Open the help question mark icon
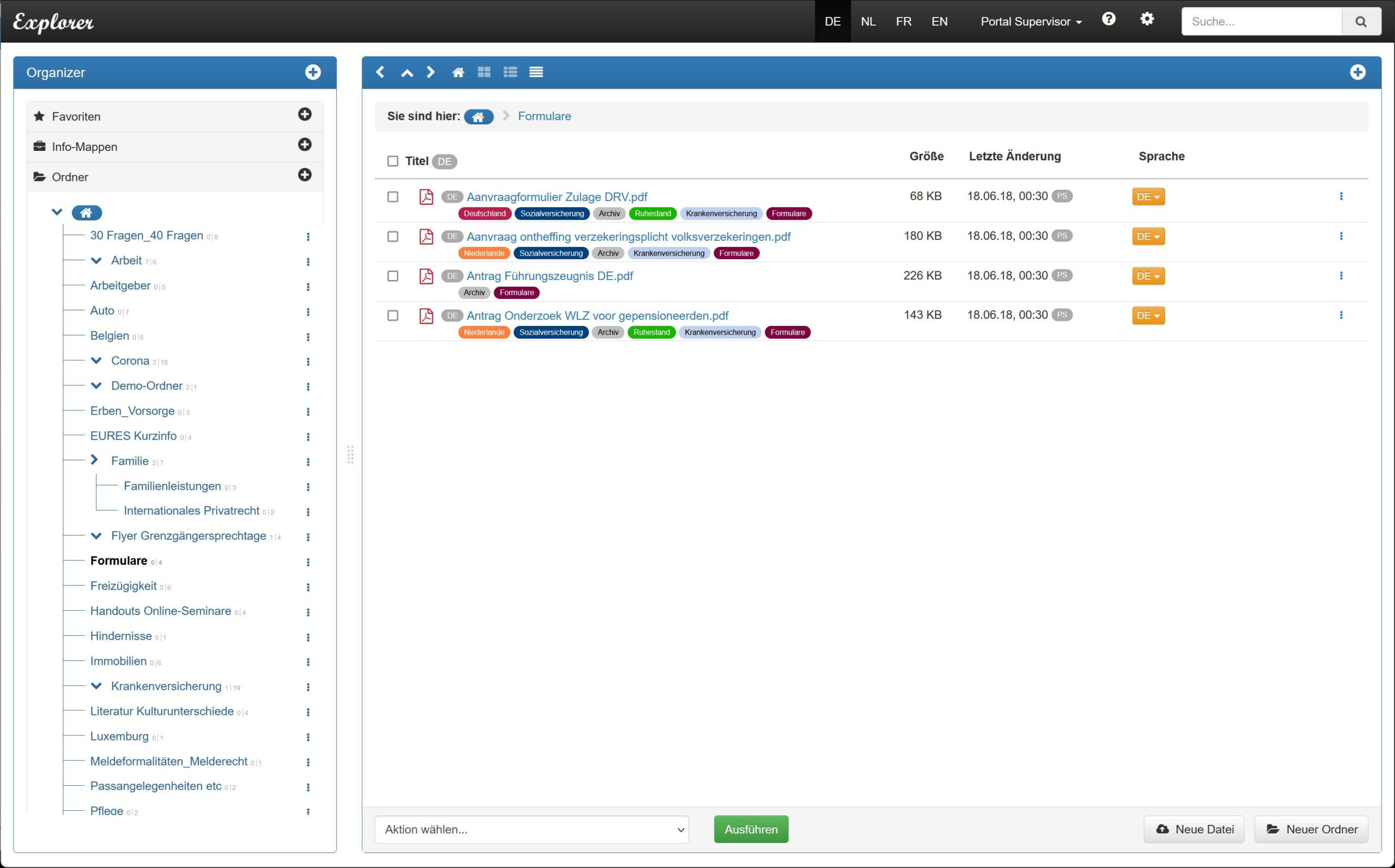The image size is (1395, 868). pyautogui.click(x=1108, y=20)
